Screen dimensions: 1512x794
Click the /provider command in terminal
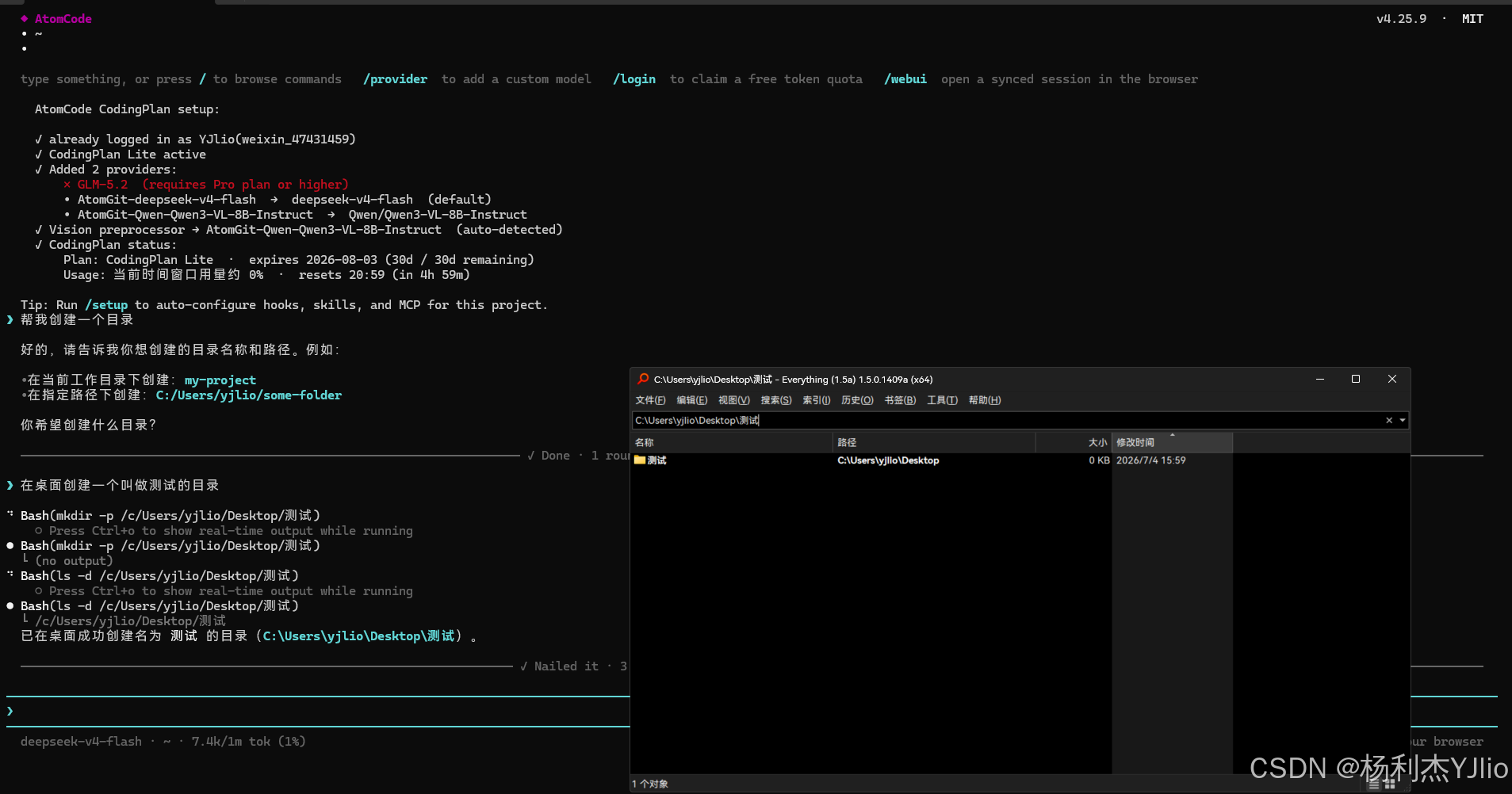tap(396, 79)
